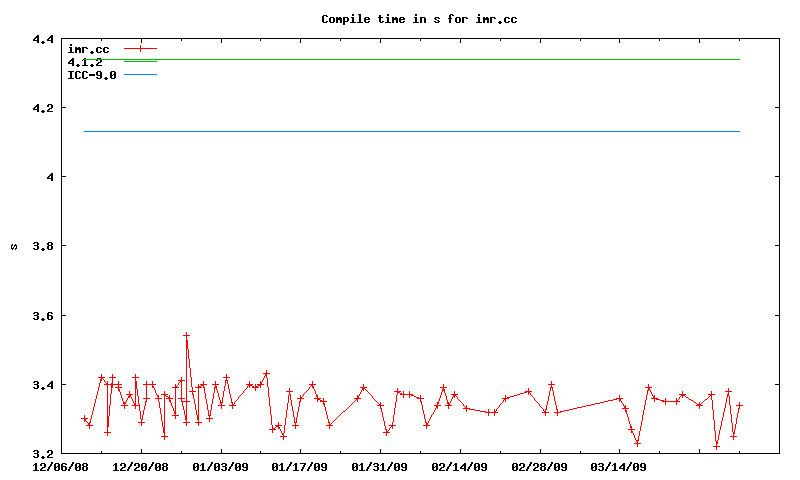The height and width of the screenshot is (480, 800).
Task: Select the ICC-9.0 legend label
Action: [92, 75]
